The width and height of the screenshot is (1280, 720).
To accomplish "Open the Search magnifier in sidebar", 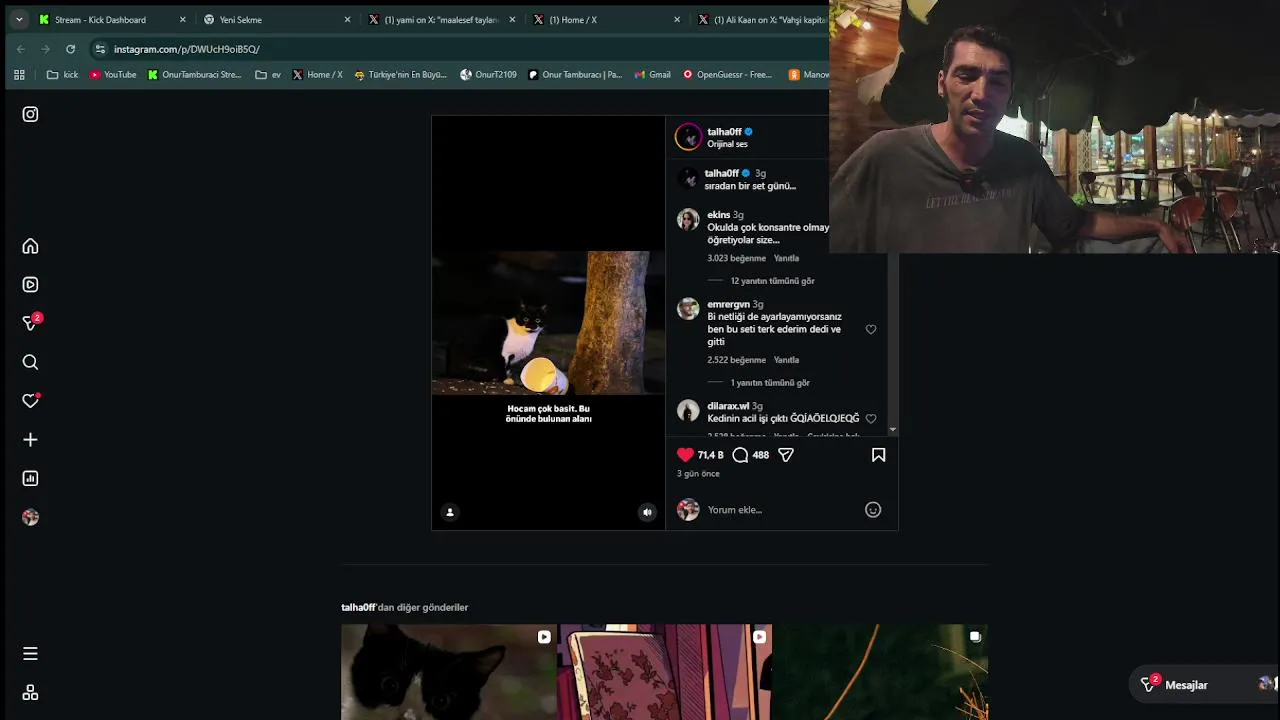I will pos(30,362).
